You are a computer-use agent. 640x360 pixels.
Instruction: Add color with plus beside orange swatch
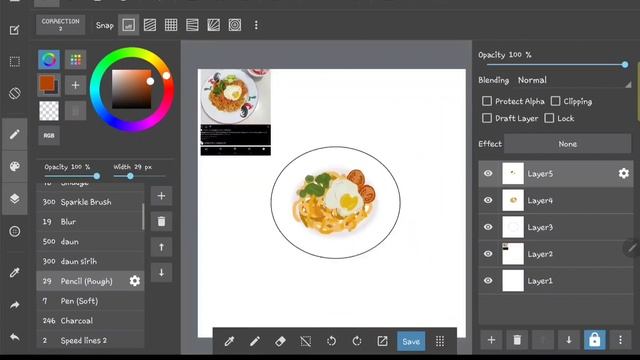coord(76,85)
